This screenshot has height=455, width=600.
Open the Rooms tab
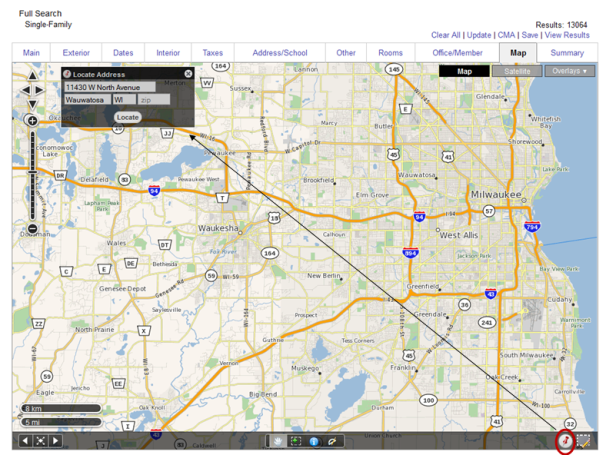coord(390,53)
